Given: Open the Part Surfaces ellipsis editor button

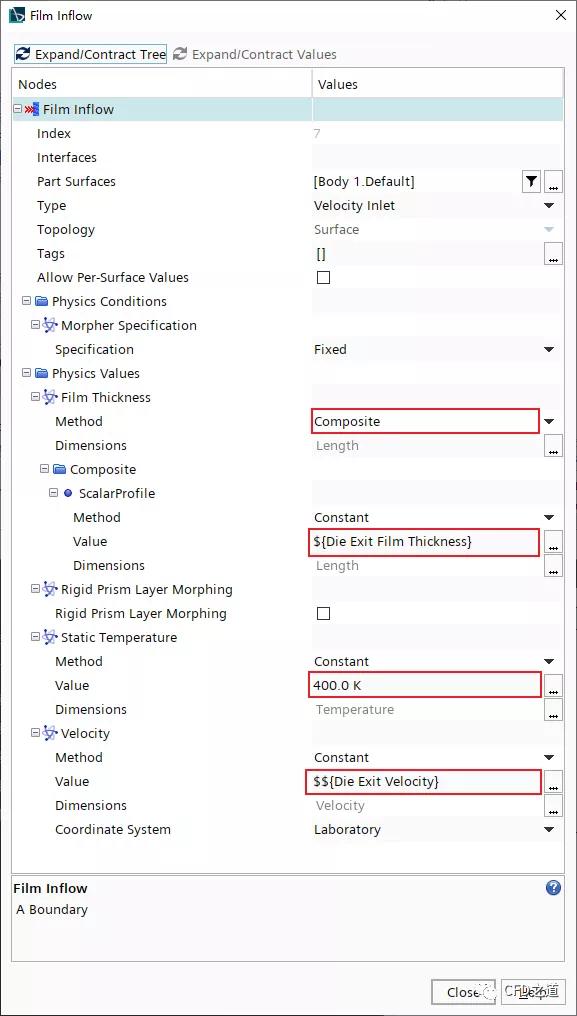Looking at the screenshot, I should (x=553, y=182).
